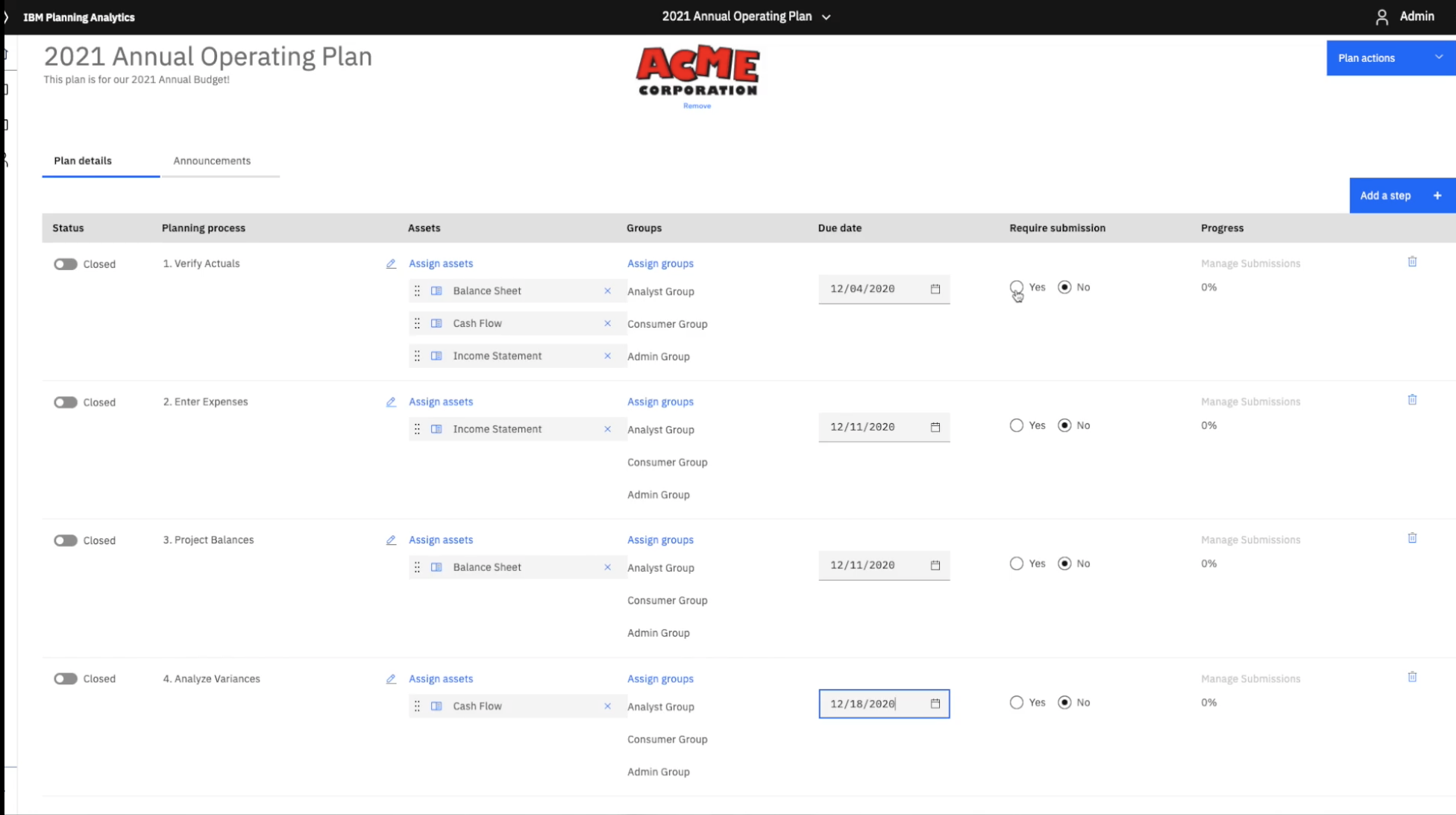Click Assign groups for Verify Actuals
The width and height of the screenshot is (1456, 815).
point(659,263)
